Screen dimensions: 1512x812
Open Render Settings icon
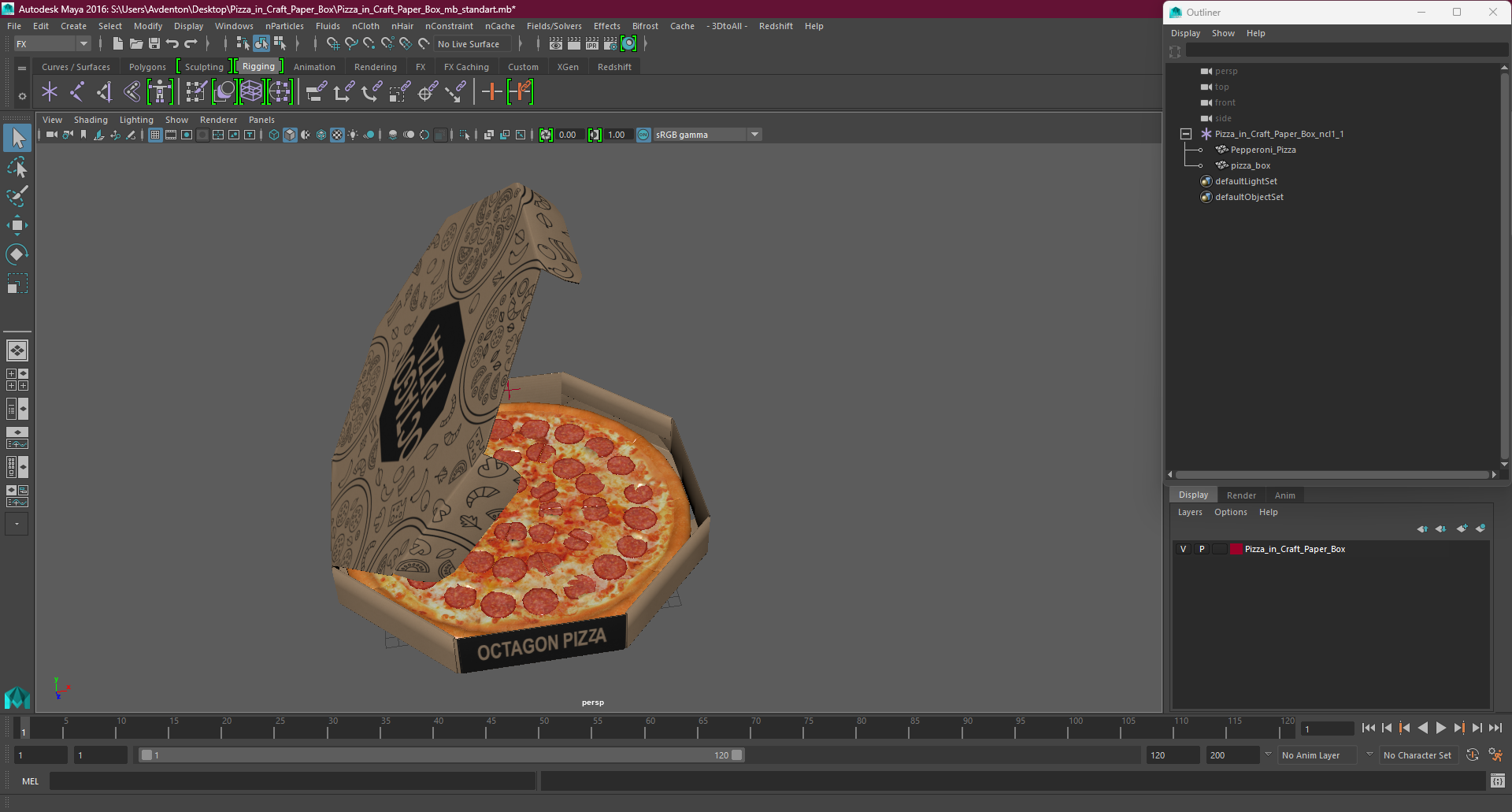point(610,44)
